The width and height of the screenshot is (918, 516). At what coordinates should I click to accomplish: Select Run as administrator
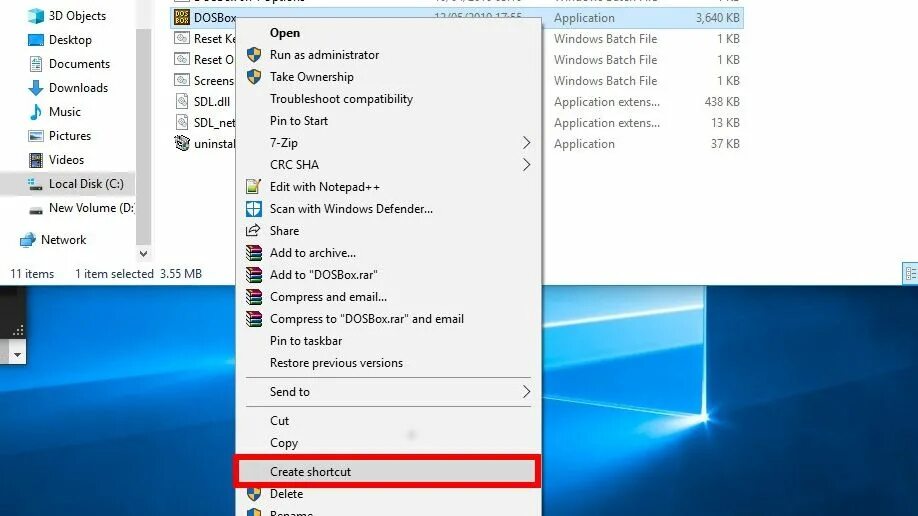(x=324, y=55)
